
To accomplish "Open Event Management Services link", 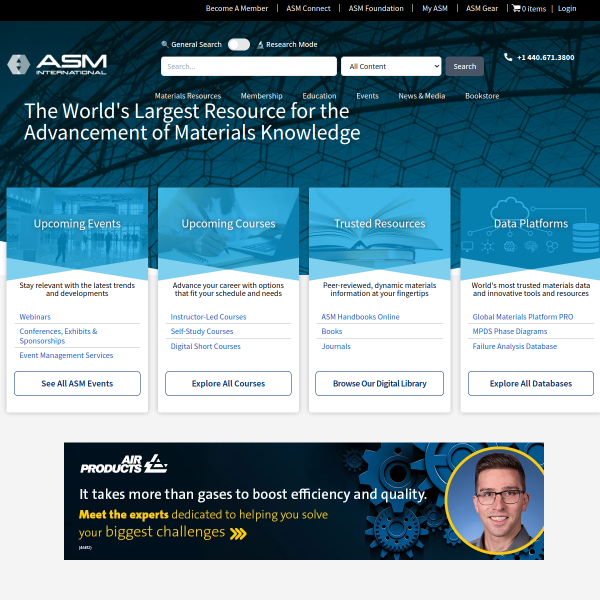I will click(66, 355).
